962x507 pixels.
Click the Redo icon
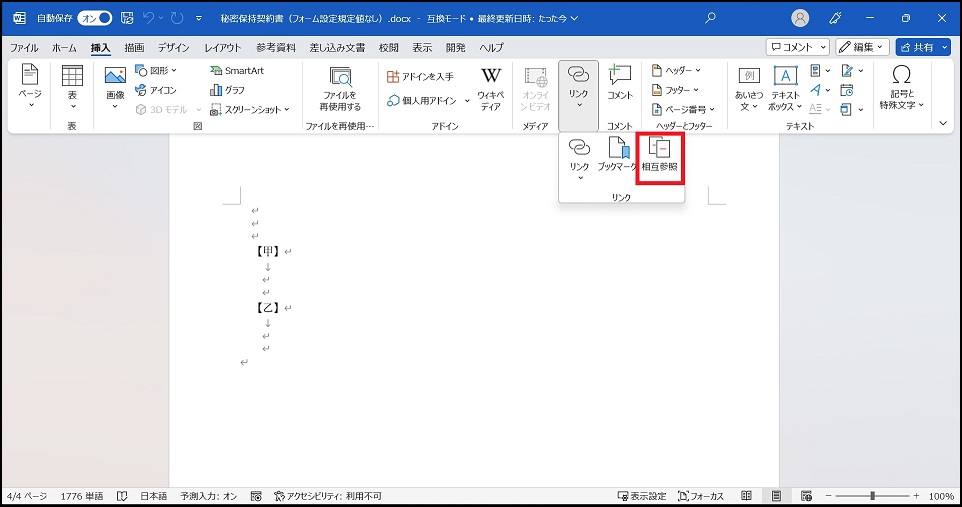[x=177, y=18]
